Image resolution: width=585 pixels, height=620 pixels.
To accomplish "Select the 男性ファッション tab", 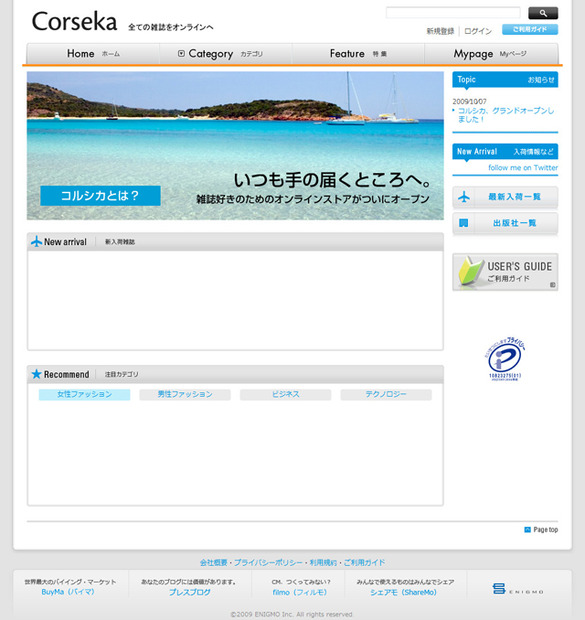I will pyautogui.click(x=185, y=395).
